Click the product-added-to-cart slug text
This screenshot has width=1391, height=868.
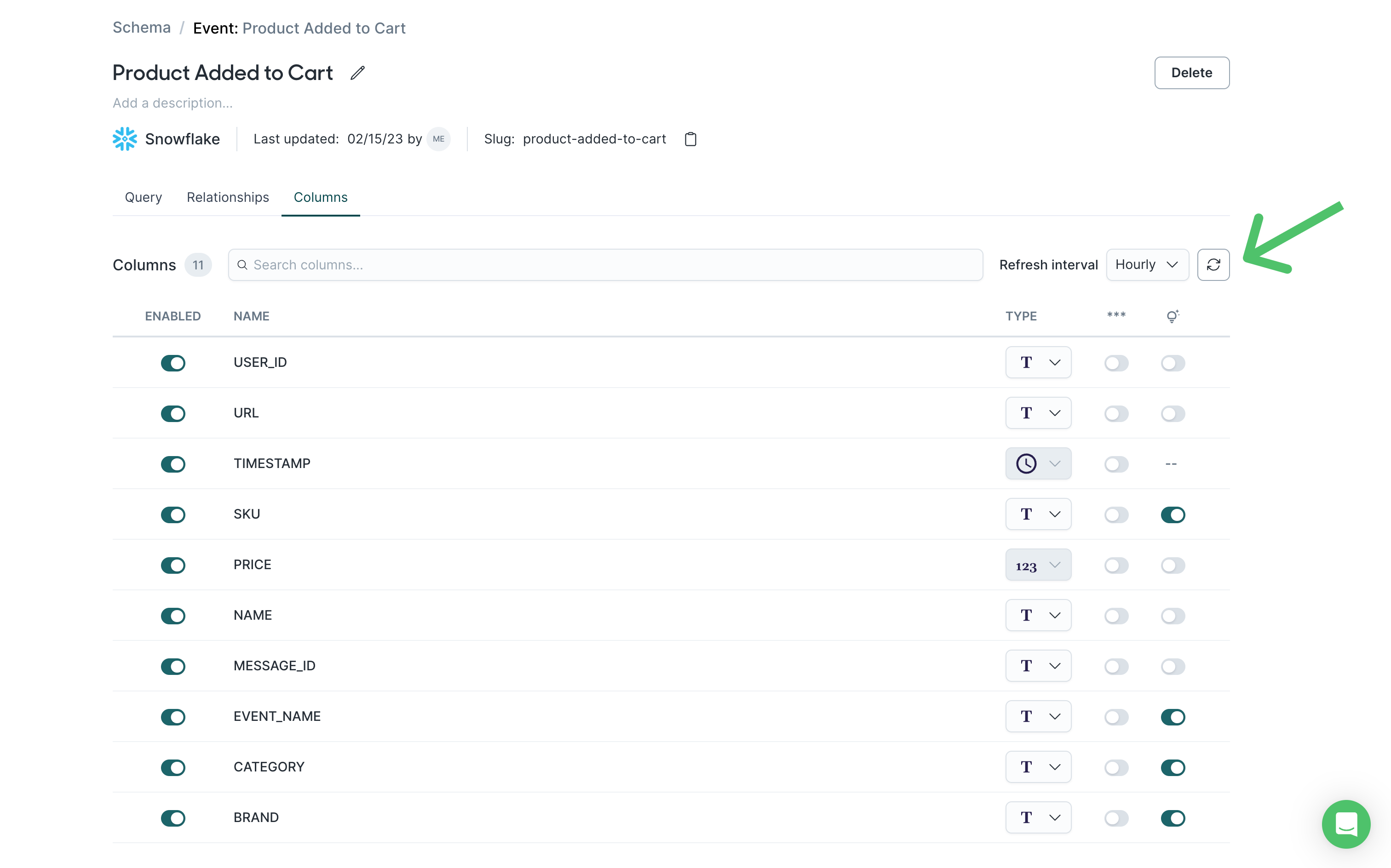coord(594,139)
